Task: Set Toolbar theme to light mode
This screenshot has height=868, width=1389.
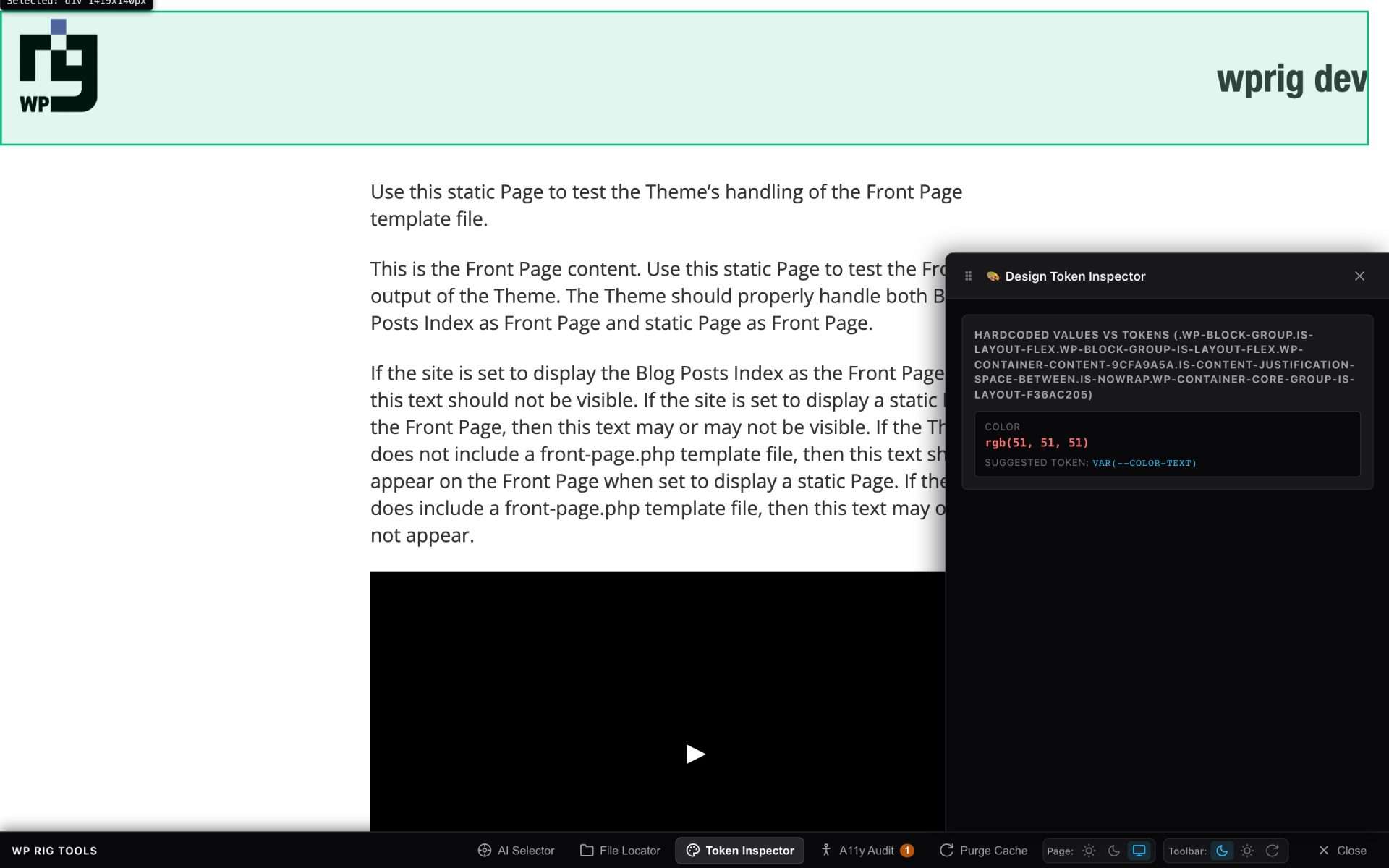Action: point(1247,851)
